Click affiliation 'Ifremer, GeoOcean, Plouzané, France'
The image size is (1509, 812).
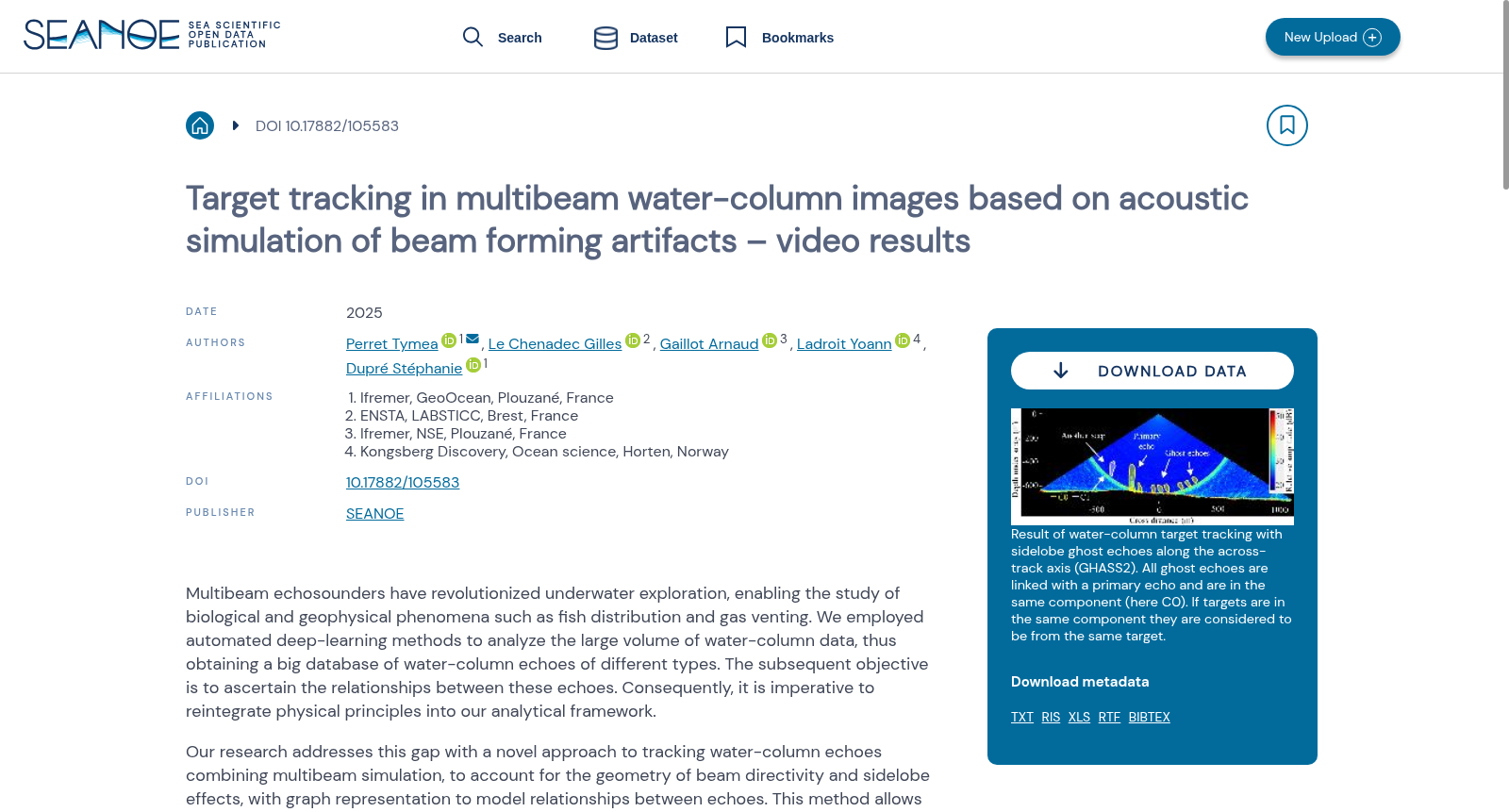point(487,398)
